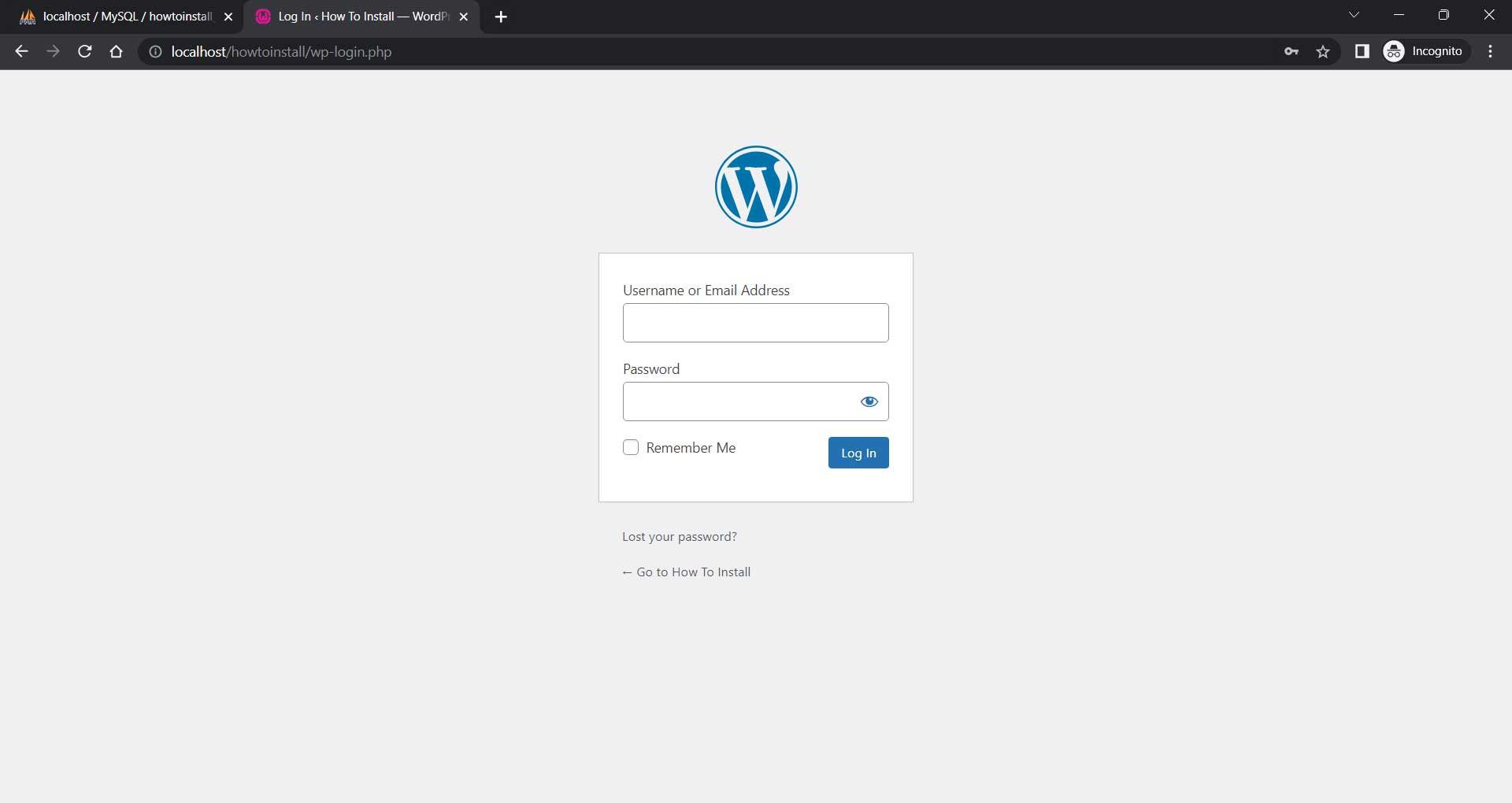Navigate back with the back arrow

20,51
